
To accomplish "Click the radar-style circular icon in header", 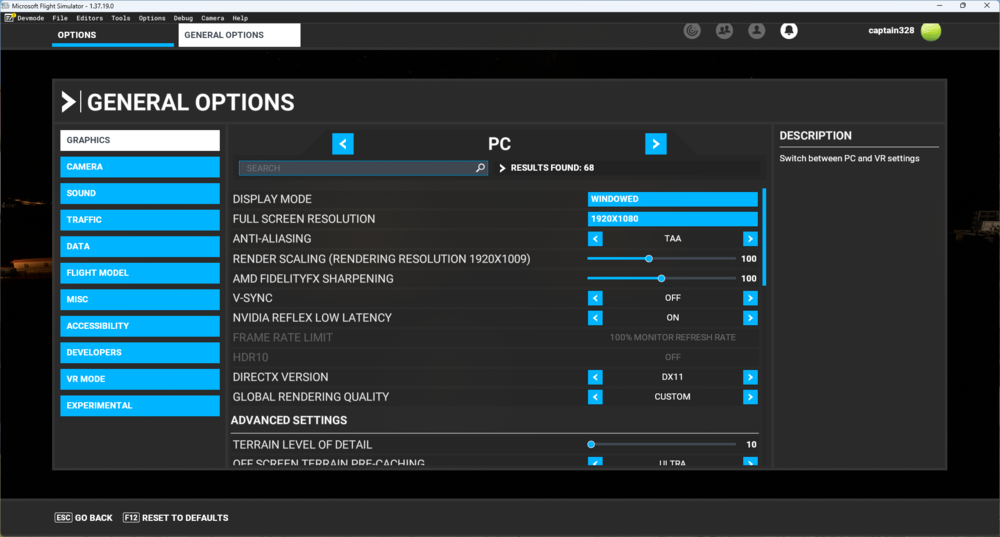I will (692, 31).
